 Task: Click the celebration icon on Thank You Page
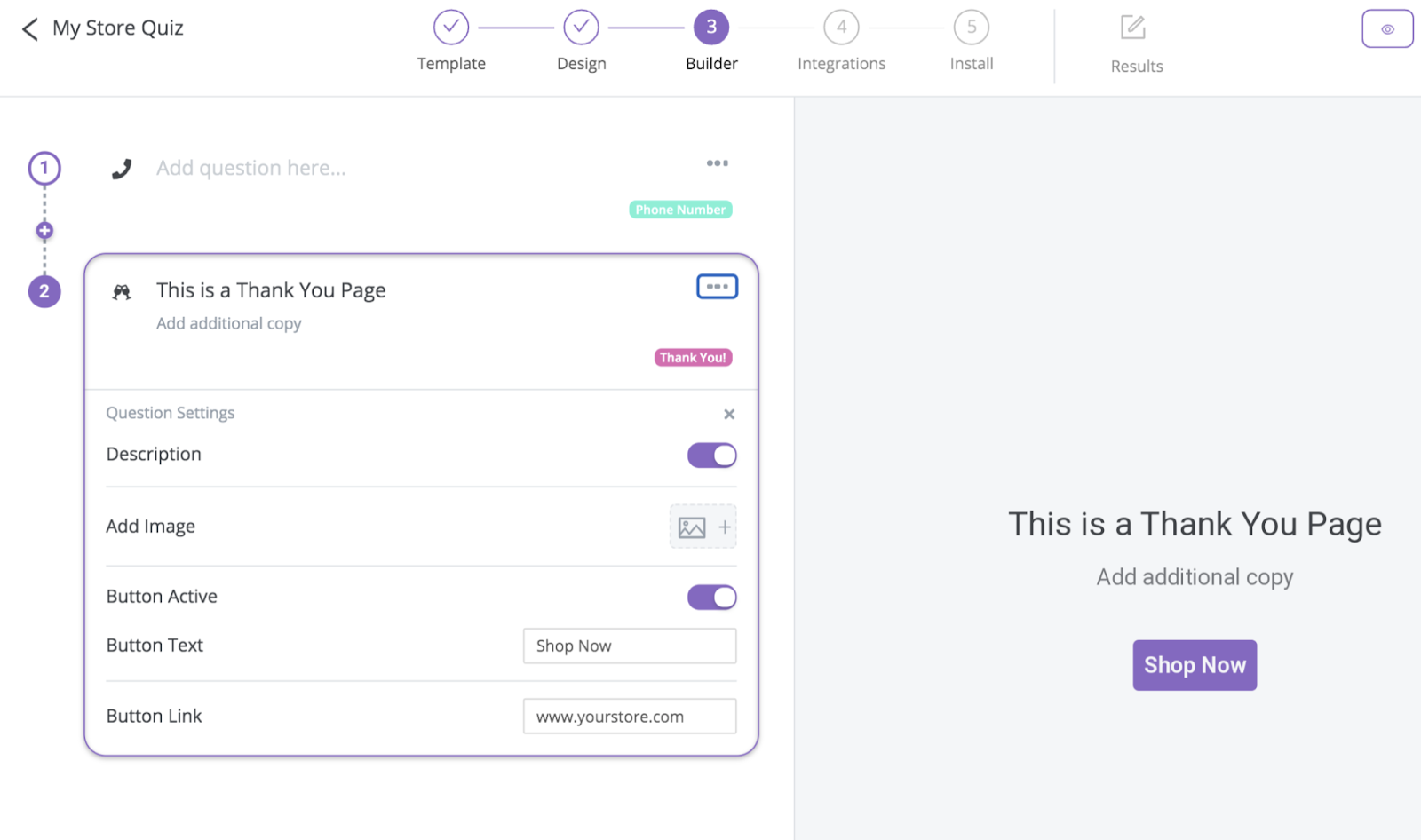pyautogui.click(x=122, y=291)
